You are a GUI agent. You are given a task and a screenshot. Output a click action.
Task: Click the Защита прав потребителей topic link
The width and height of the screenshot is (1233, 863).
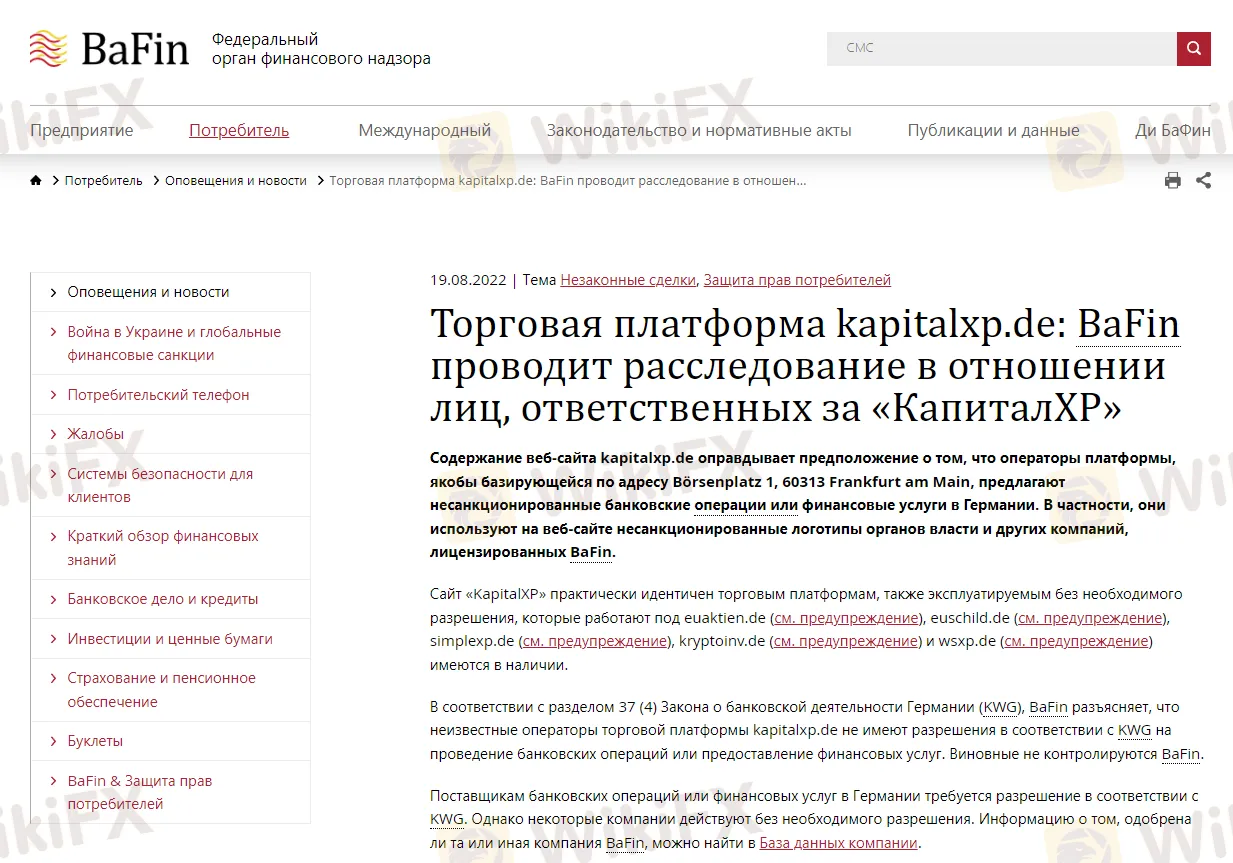[x=797, y=280]
